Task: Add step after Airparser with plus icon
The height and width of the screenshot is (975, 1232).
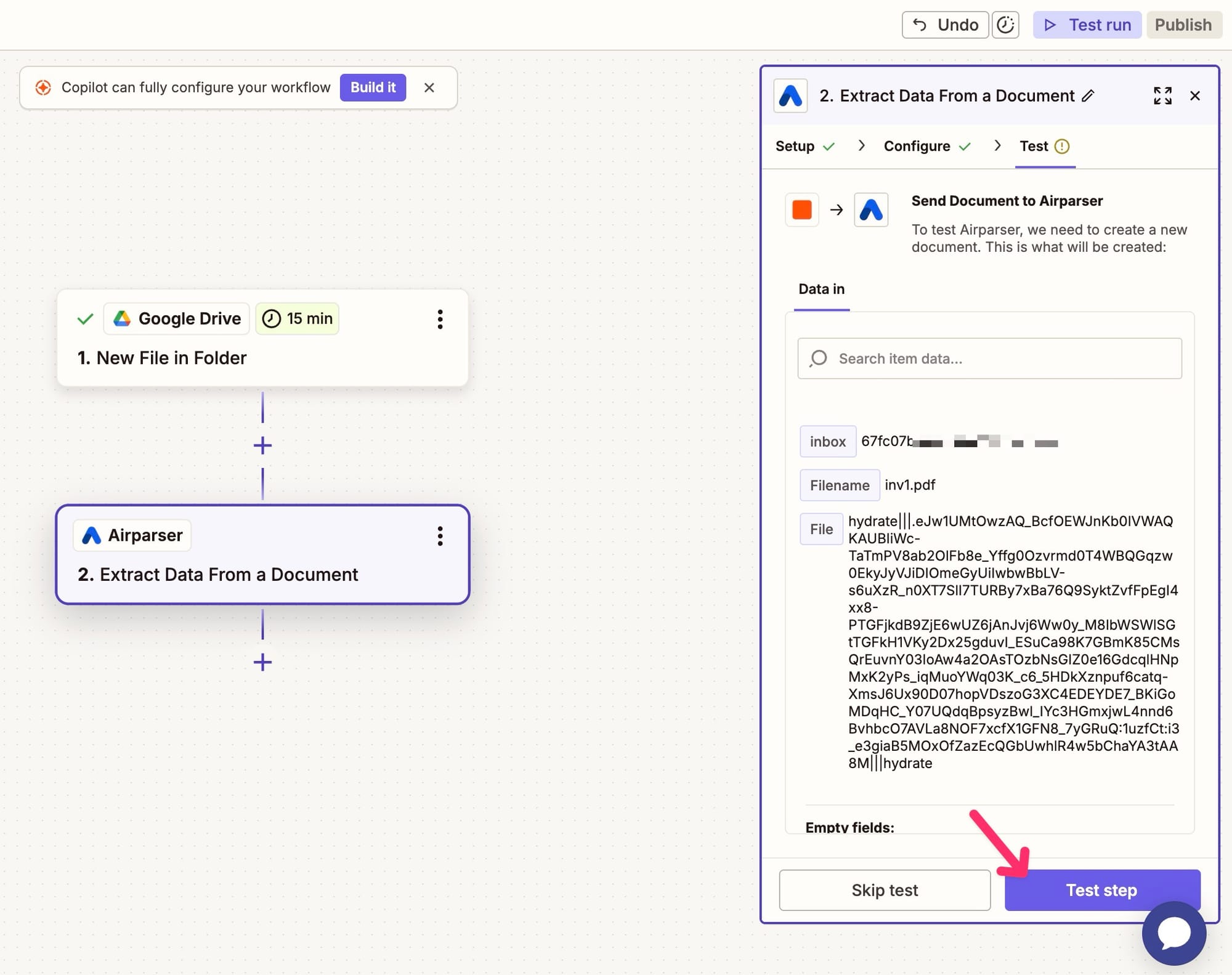Action: pos(262,662)
